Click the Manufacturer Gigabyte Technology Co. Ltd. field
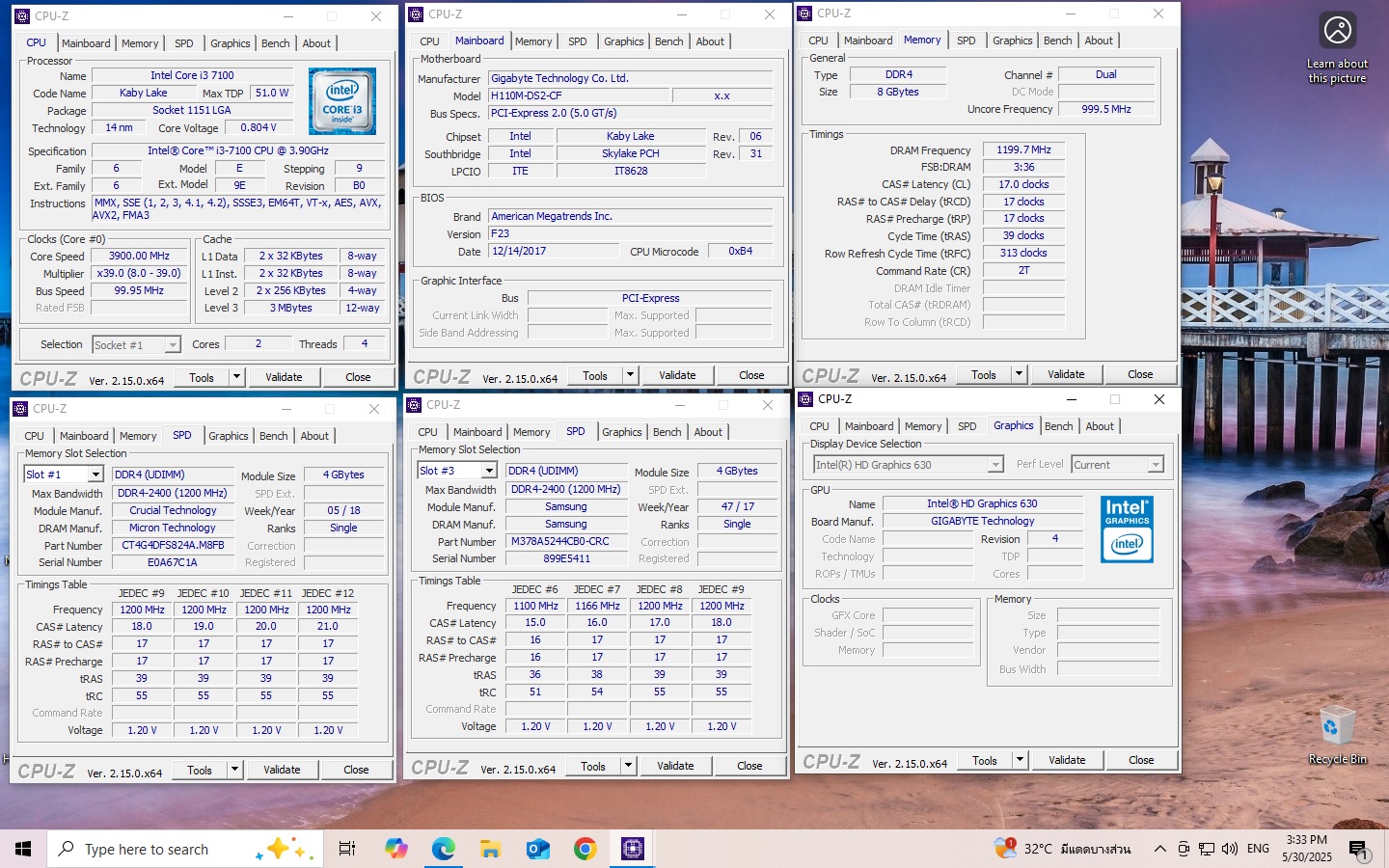1389x868 pixels. 630,78
